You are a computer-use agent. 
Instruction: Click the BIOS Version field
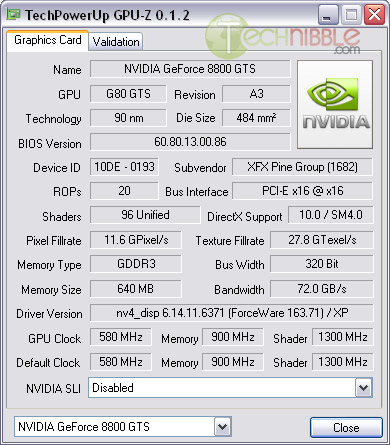coord(190,142)
